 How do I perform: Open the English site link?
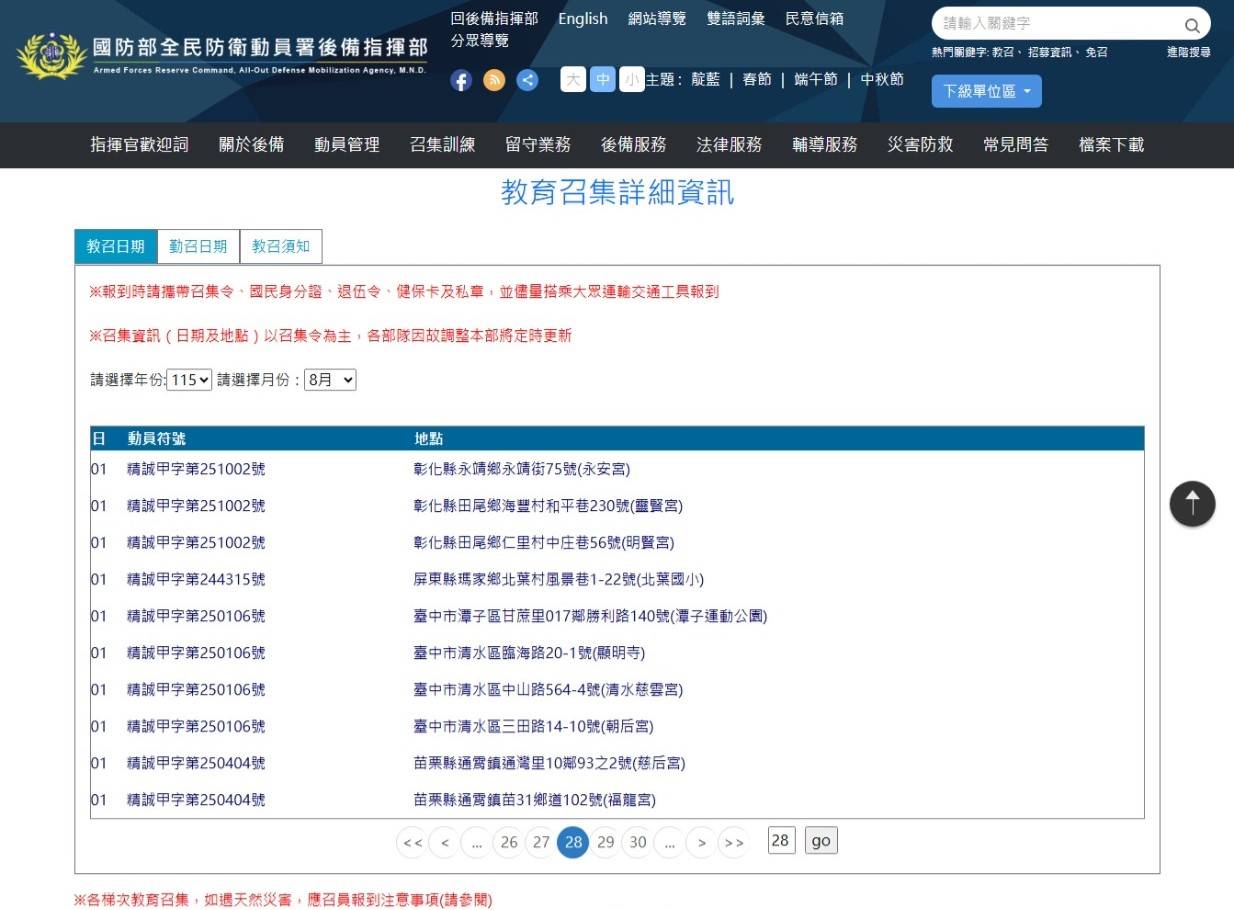(x=582, y=19)
